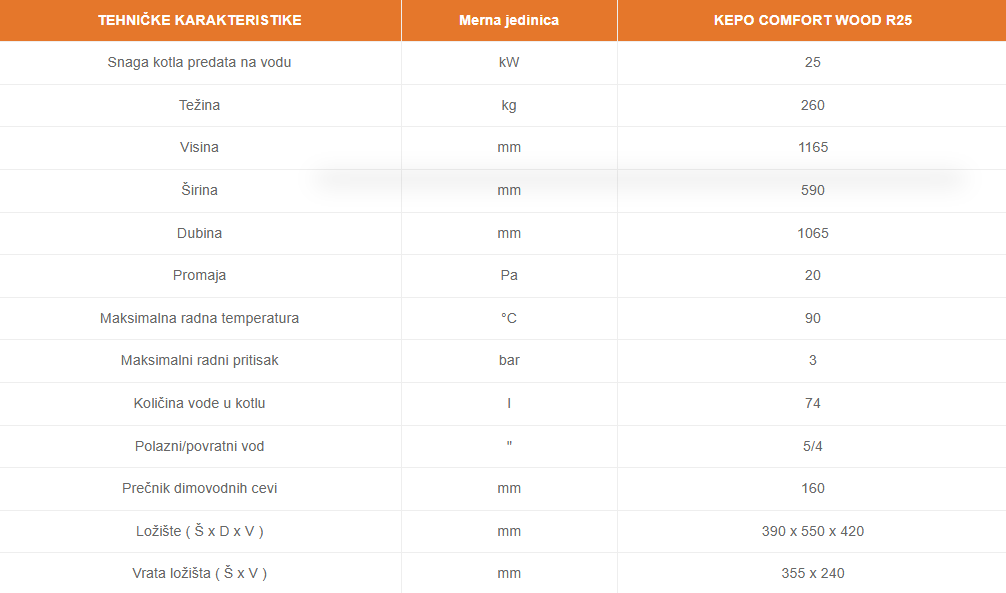Select Maksimalni radni pritisak label
1006x593 pixels.
tap(200, 360)
